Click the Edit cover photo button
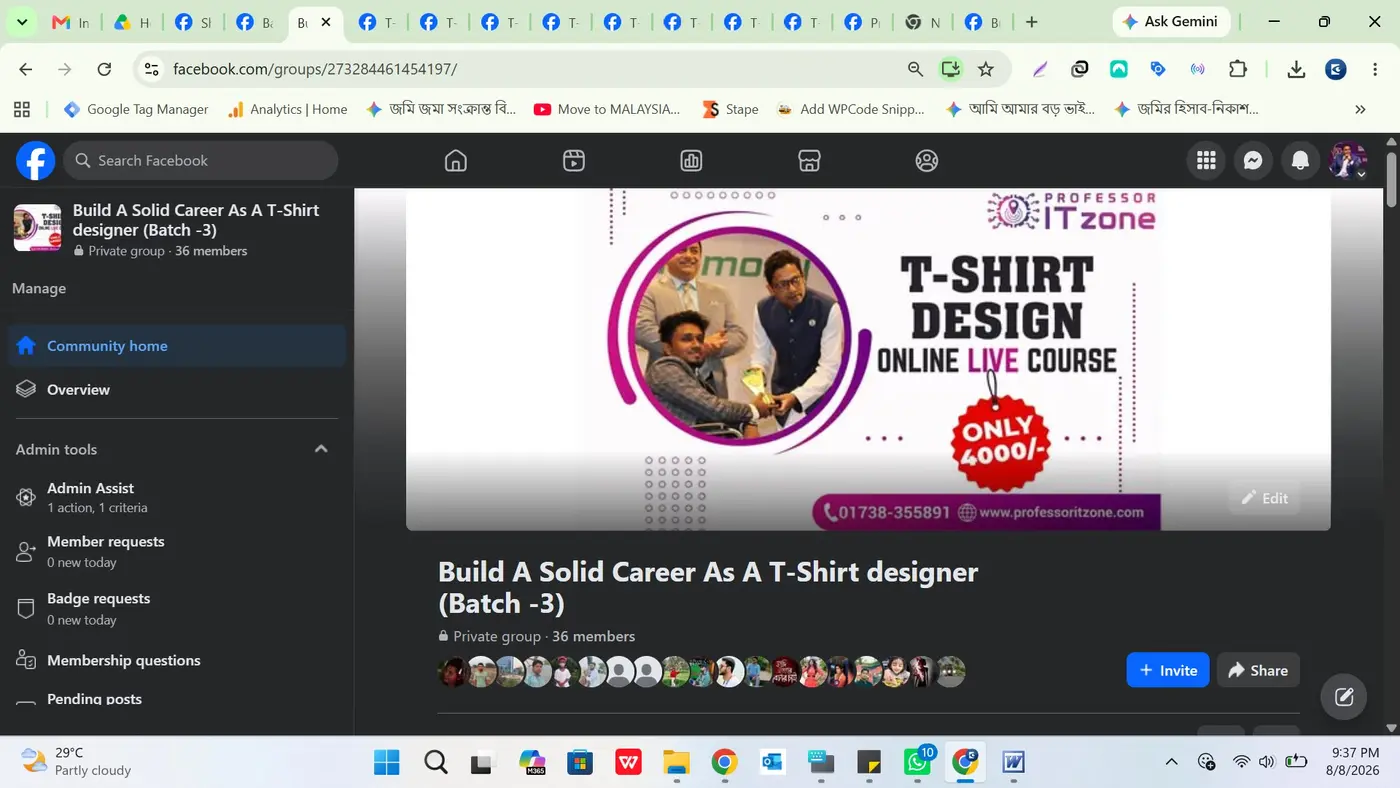 pyautogui.click(x=1264, y=498)
